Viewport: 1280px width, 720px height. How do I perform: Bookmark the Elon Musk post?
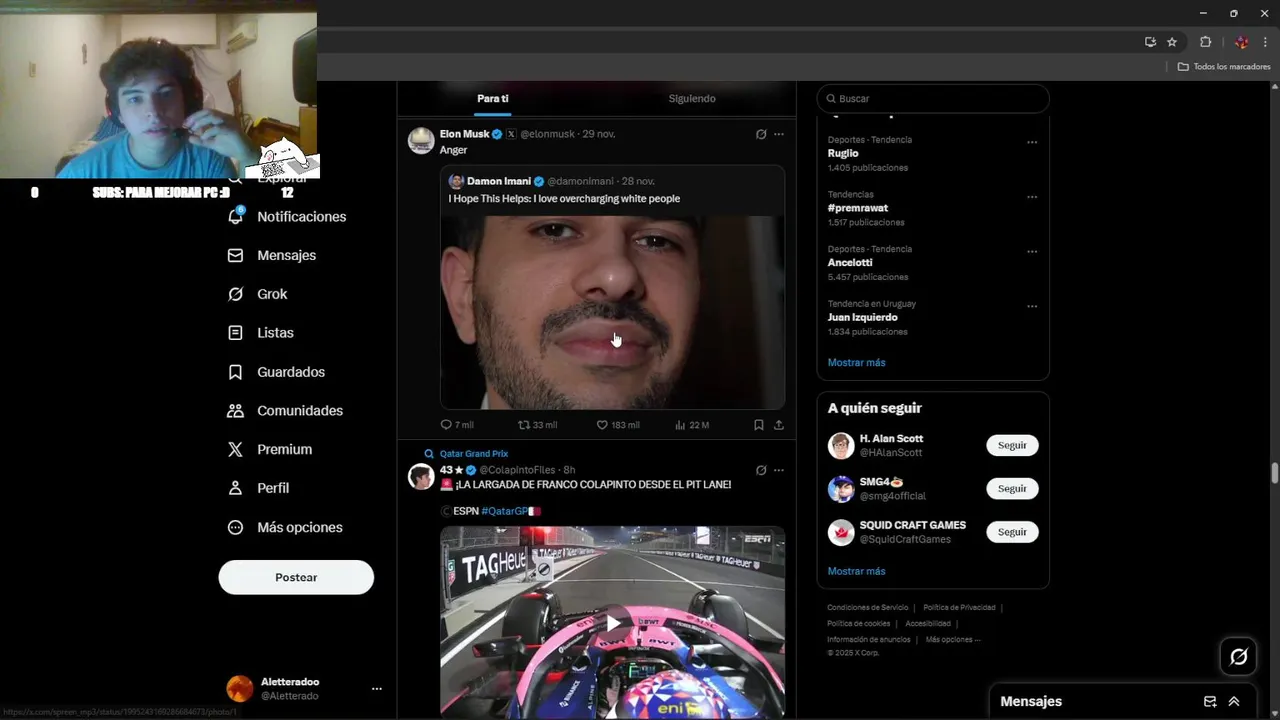click(759, 425)
